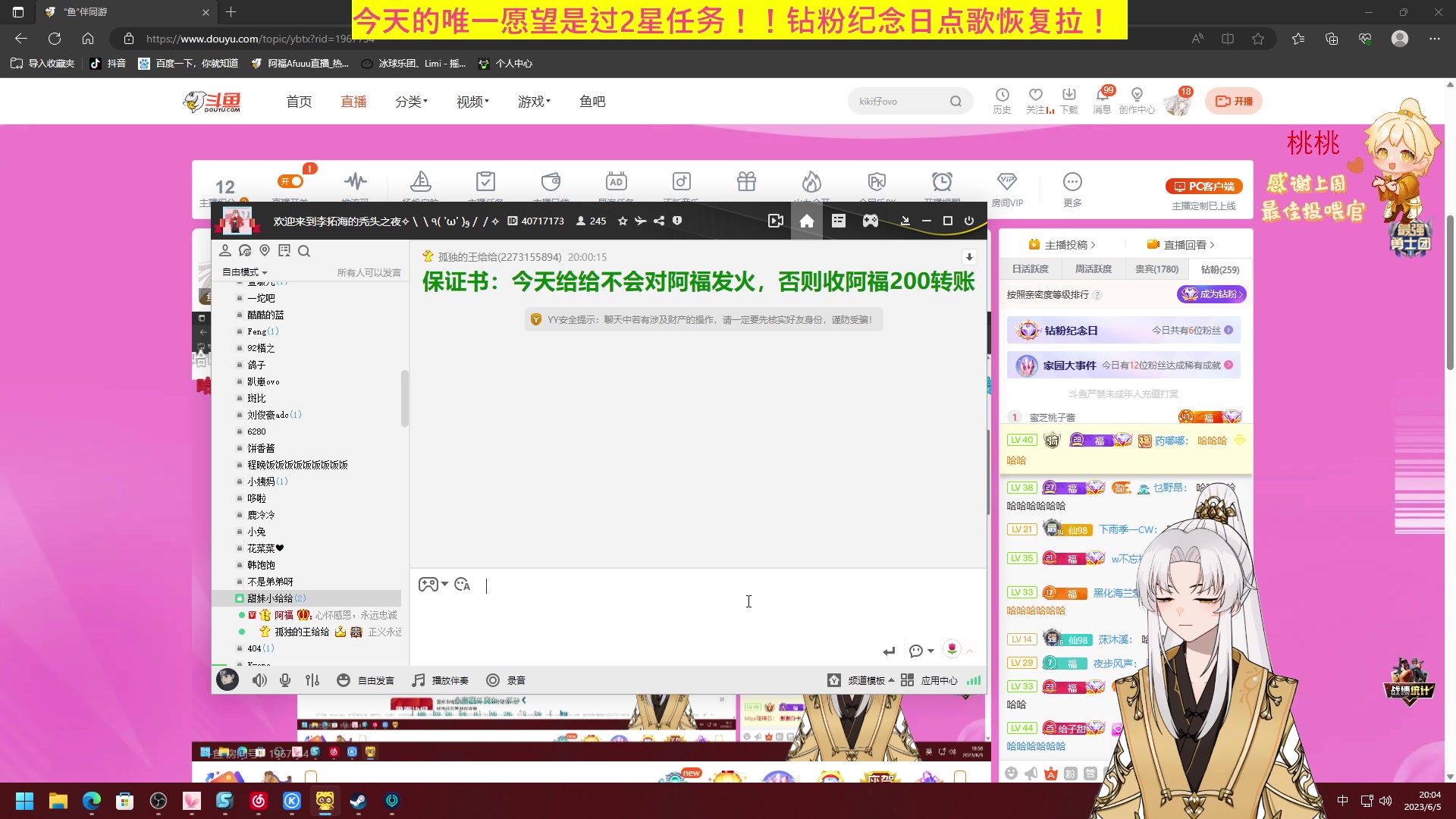Open Douyu 消息 bell notifications

click(x=1102, y=100)
